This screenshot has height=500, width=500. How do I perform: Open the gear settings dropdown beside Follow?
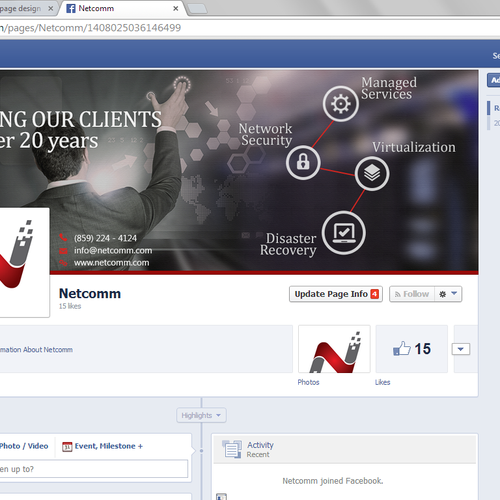(x=448, y=294)
